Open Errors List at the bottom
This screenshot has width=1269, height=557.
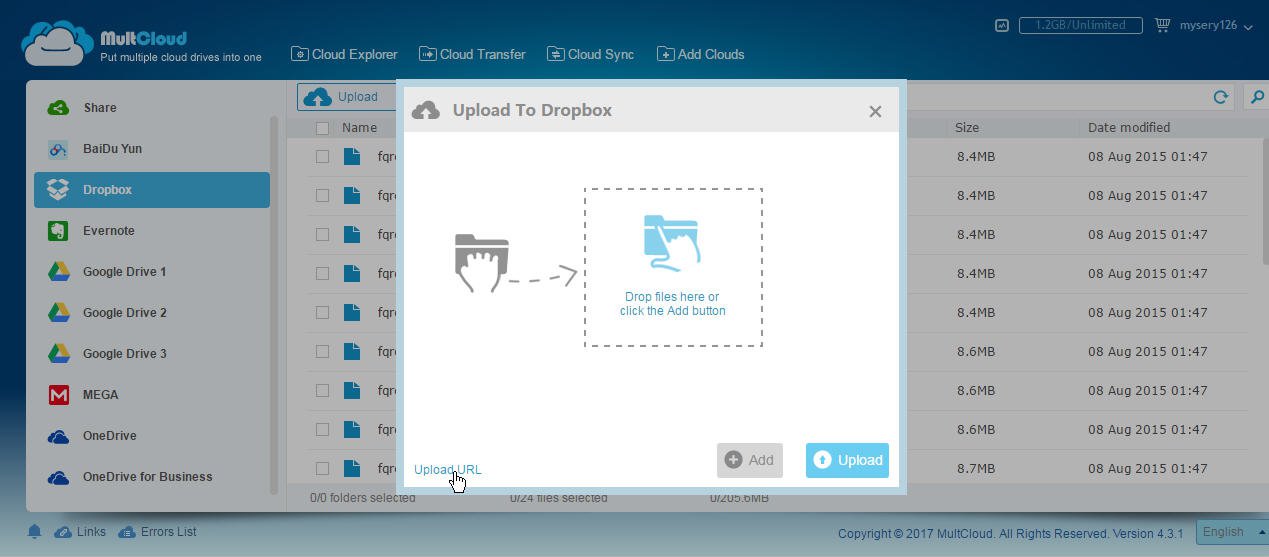click(x=157, y=532)
